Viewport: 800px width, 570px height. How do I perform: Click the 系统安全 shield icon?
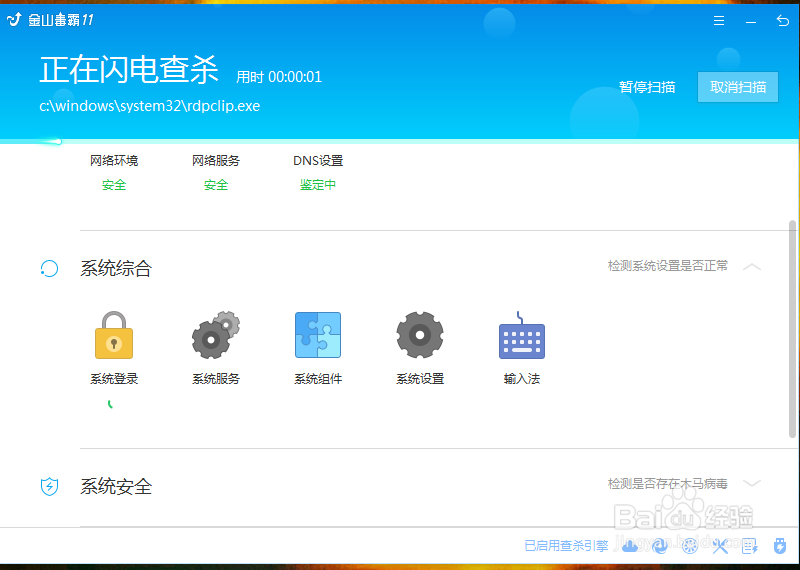[49, 486]
